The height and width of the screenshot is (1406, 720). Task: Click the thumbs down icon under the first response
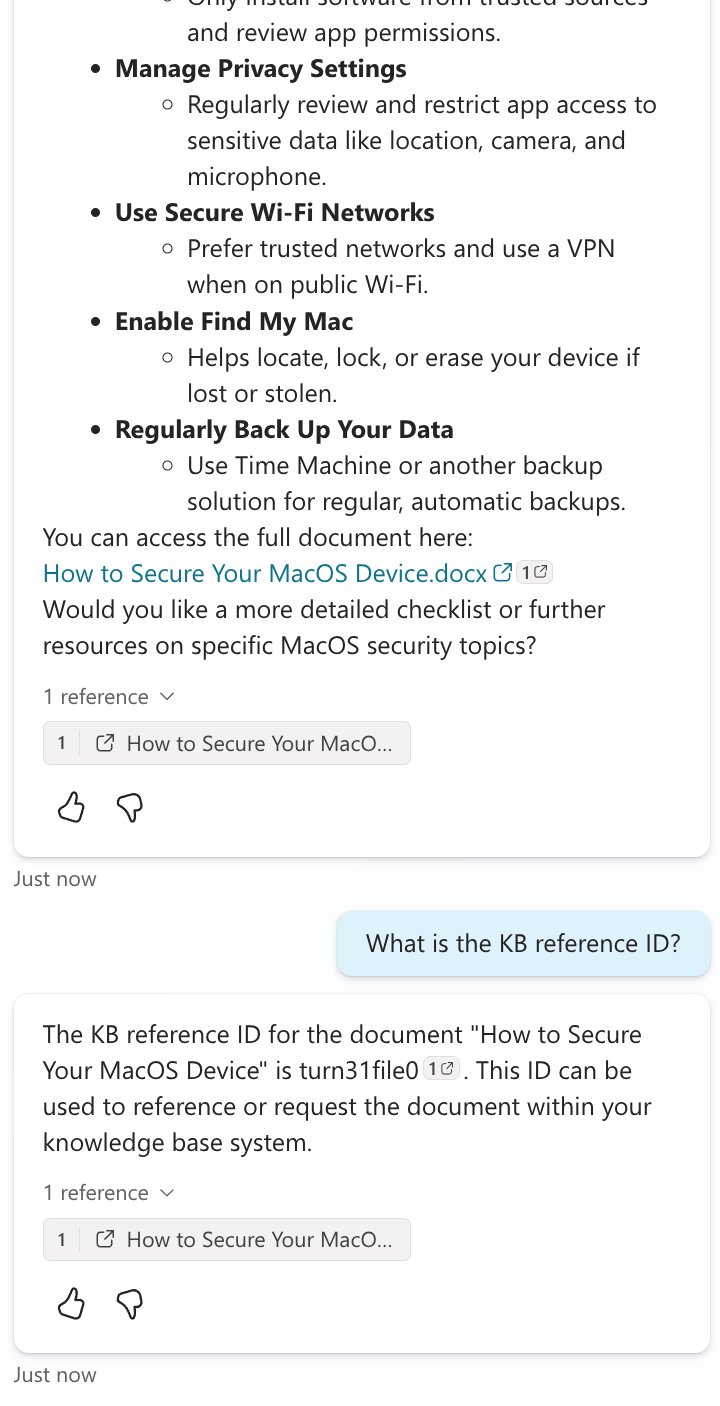tap(129, 808)
